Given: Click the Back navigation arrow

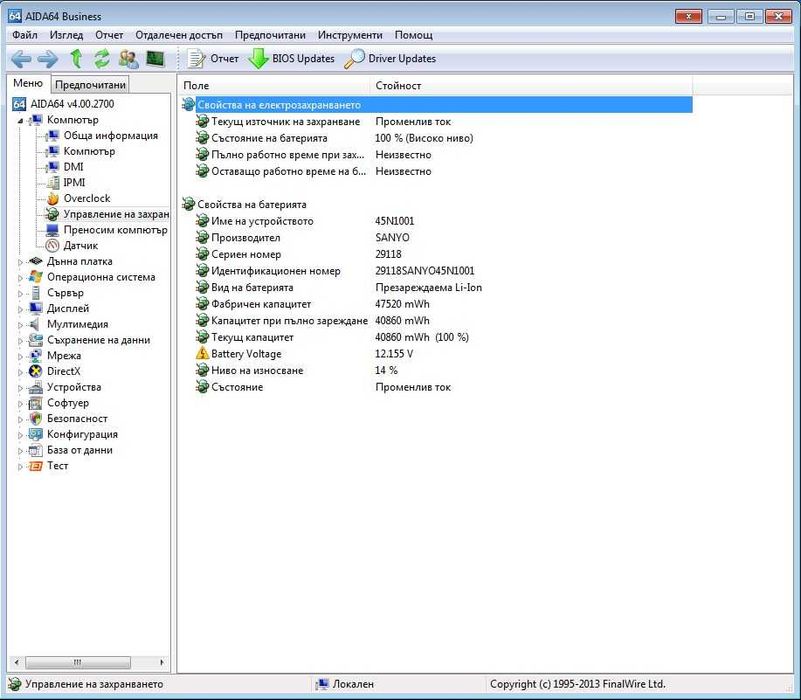Looking at the screenshot, I should tap(21, 59).
